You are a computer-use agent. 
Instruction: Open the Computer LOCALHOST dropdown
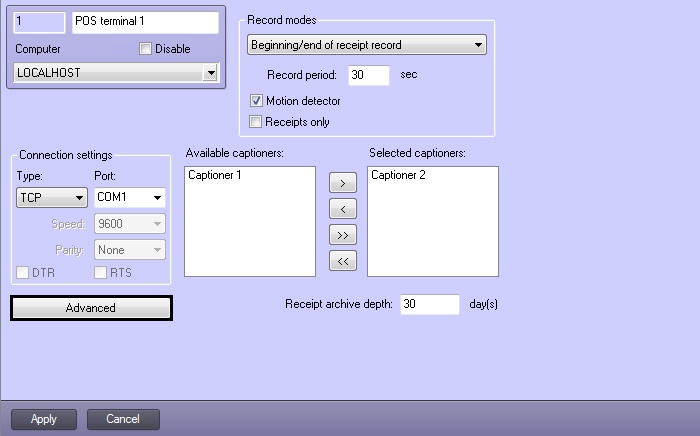click(209, 73)
